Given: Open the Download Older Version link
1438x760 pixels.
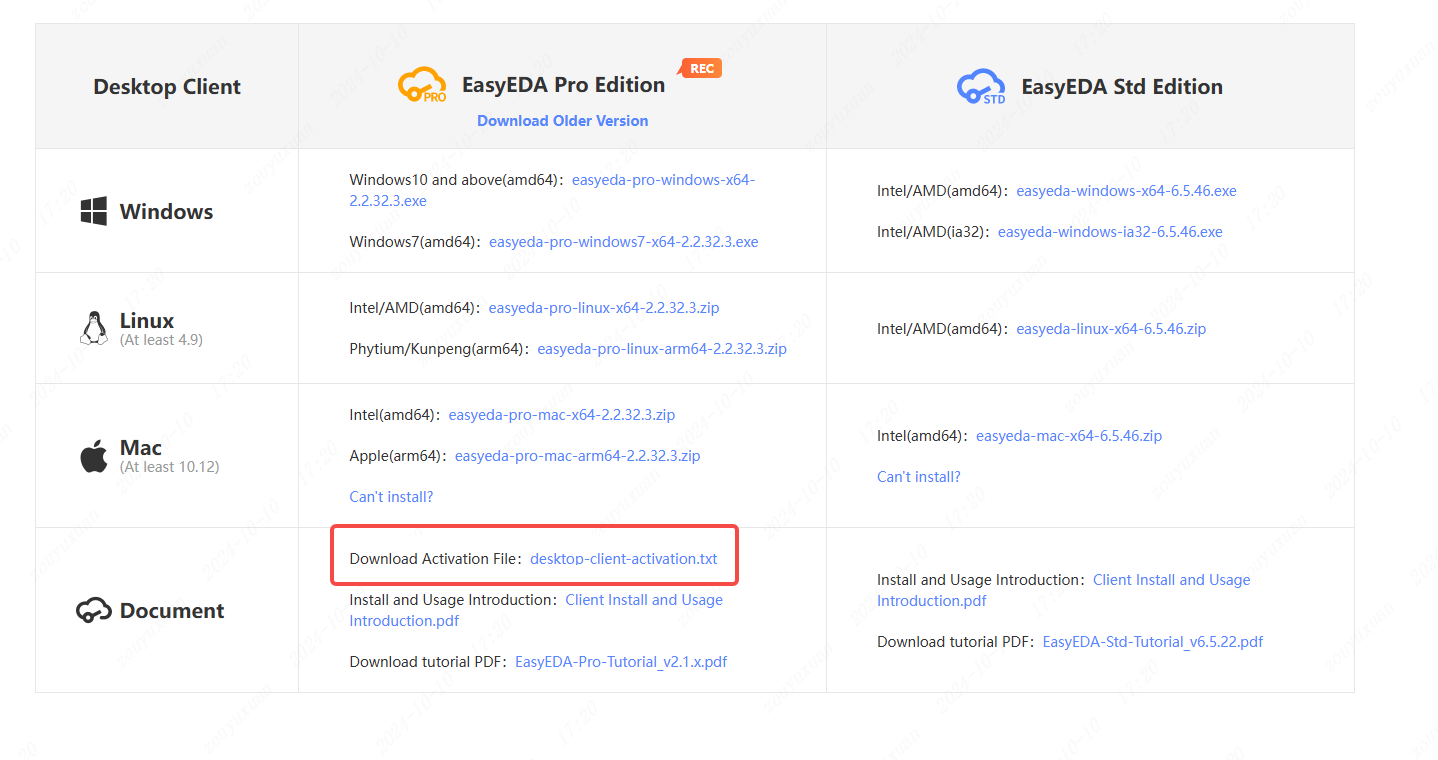Looking at the screenshot, I should [563, 120].
